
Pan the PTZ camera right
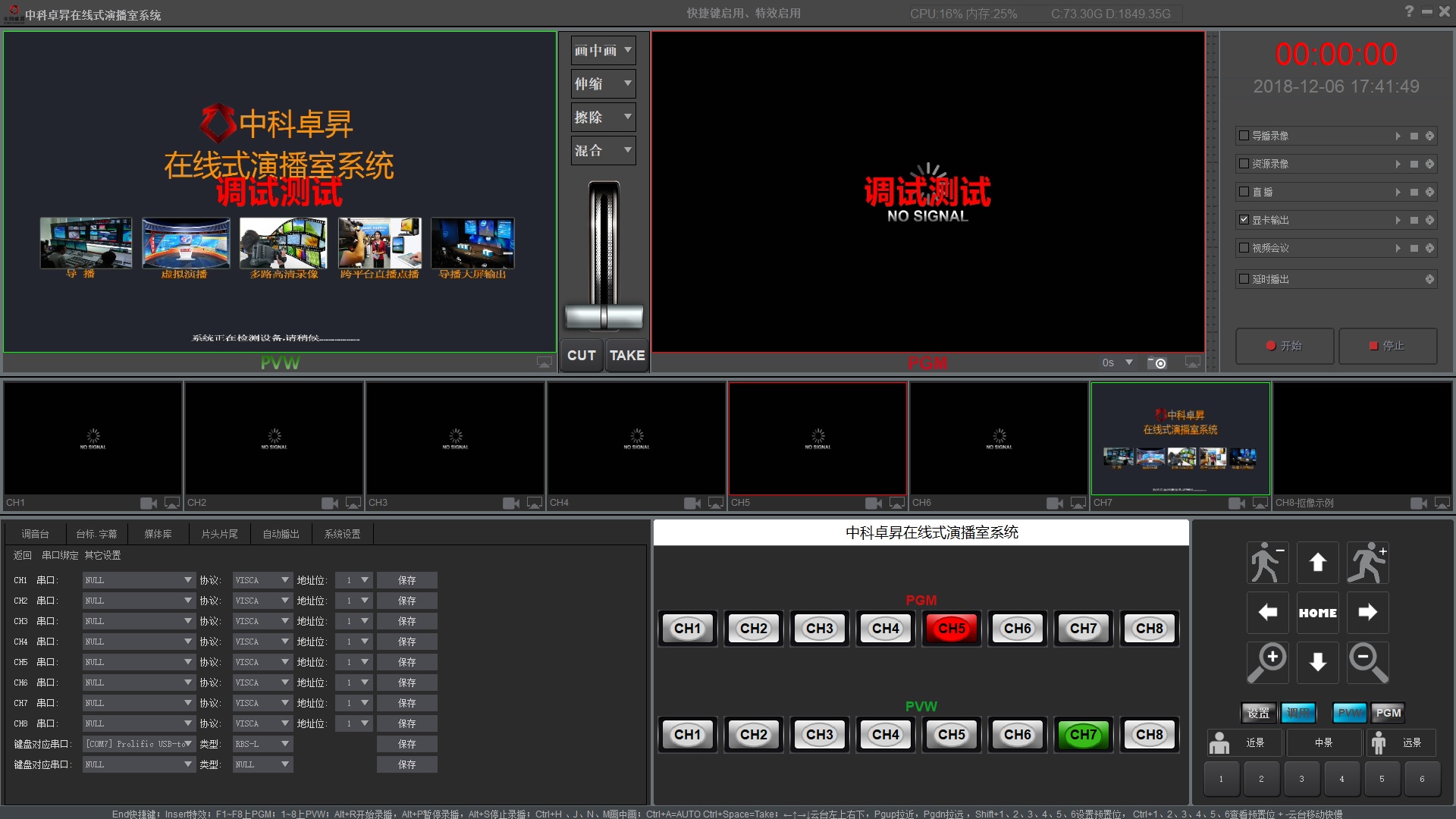click(1367, 613)
